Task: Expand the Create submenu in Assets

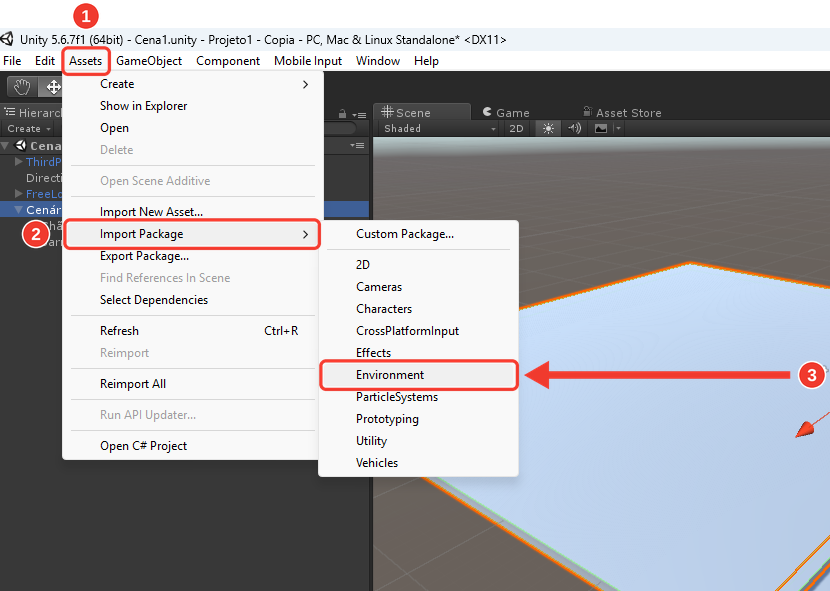Action: (193, 84)
